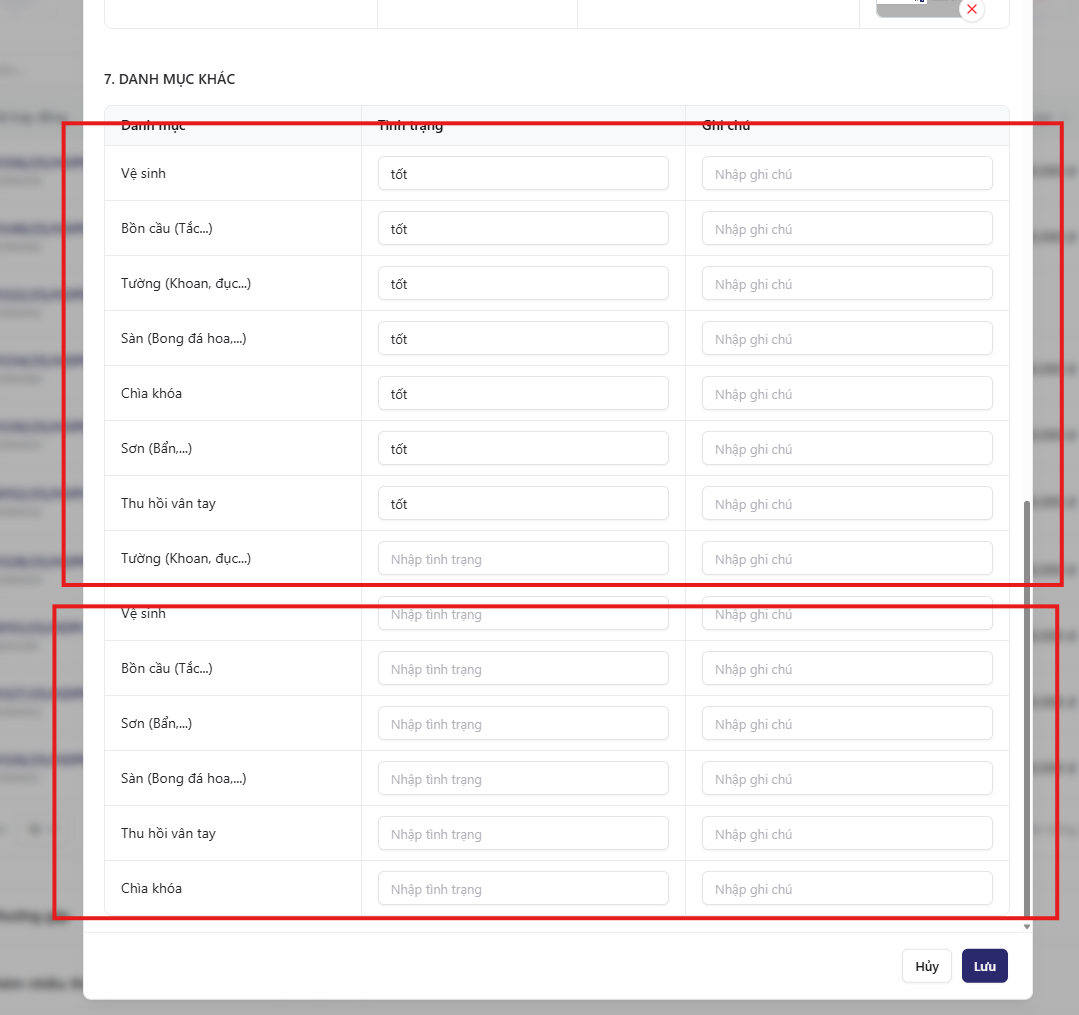Image resolution: width=1079 pixels, height=1015 pixels.
Task: Click note field beside Vệ sinh's "tốt" status
Action: [x=847, y=174]
